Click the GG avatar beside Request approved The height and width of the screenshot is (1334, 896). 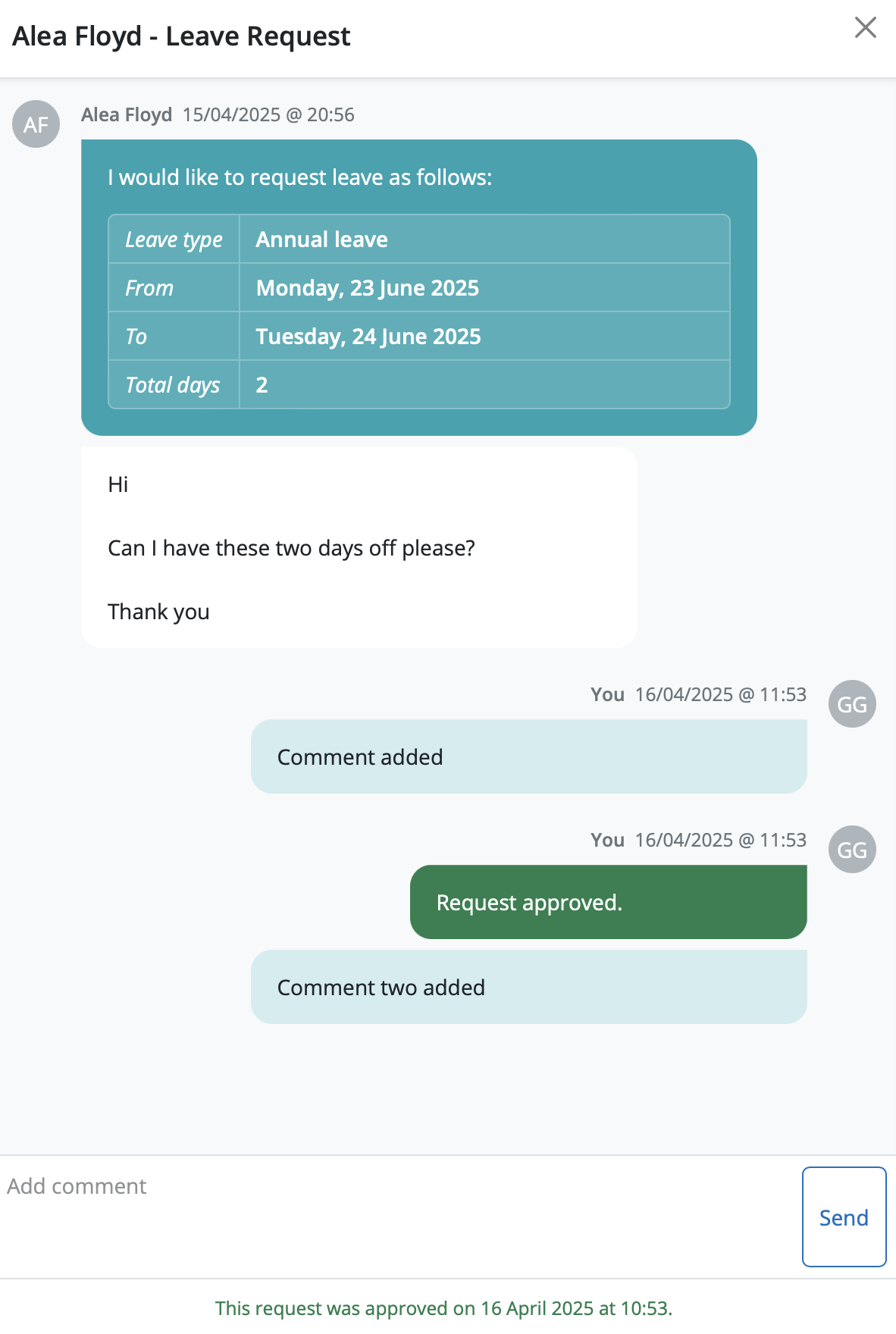point(852,850)
